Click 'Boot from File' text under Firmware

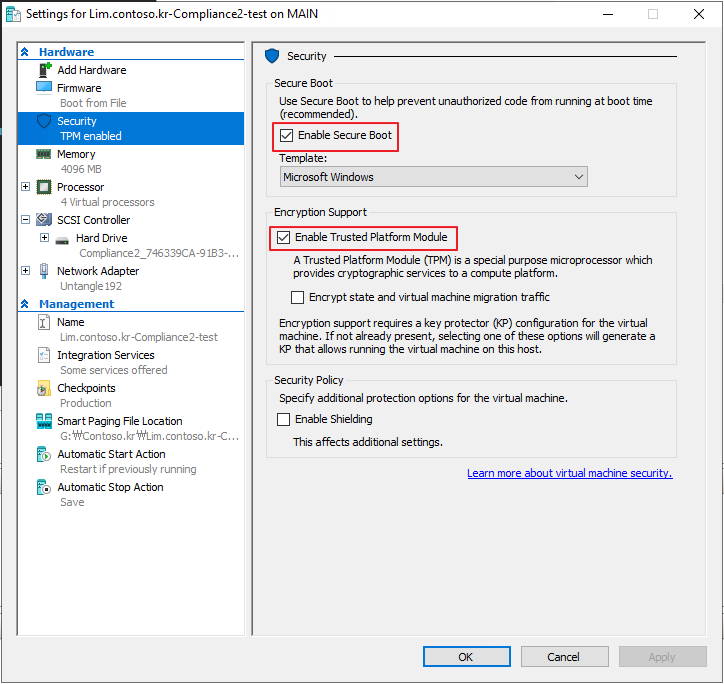(93, 103)
